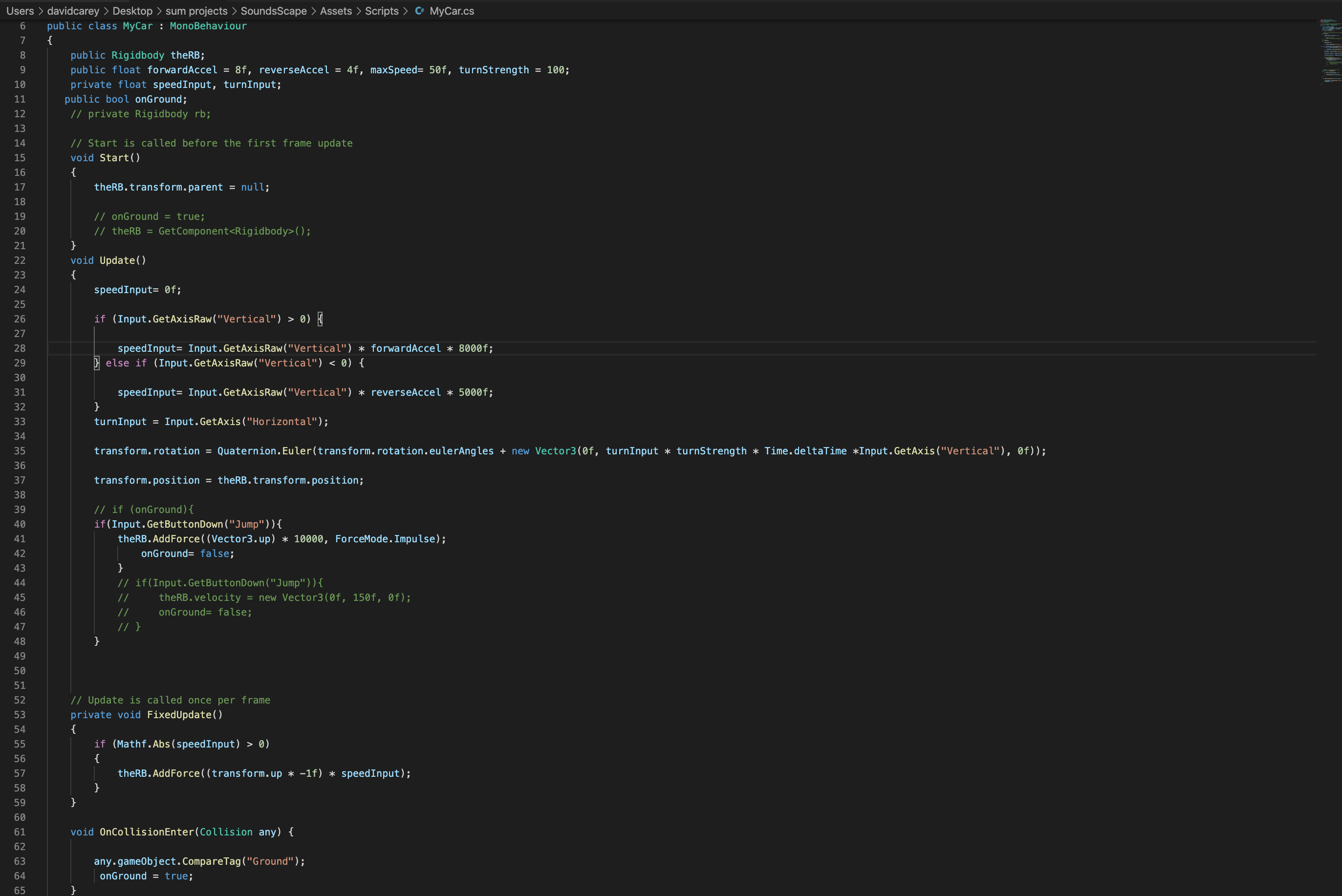Open the Scripts breadcrumb folder
Screen dimensions: 1342x896
tap(381, 11)
